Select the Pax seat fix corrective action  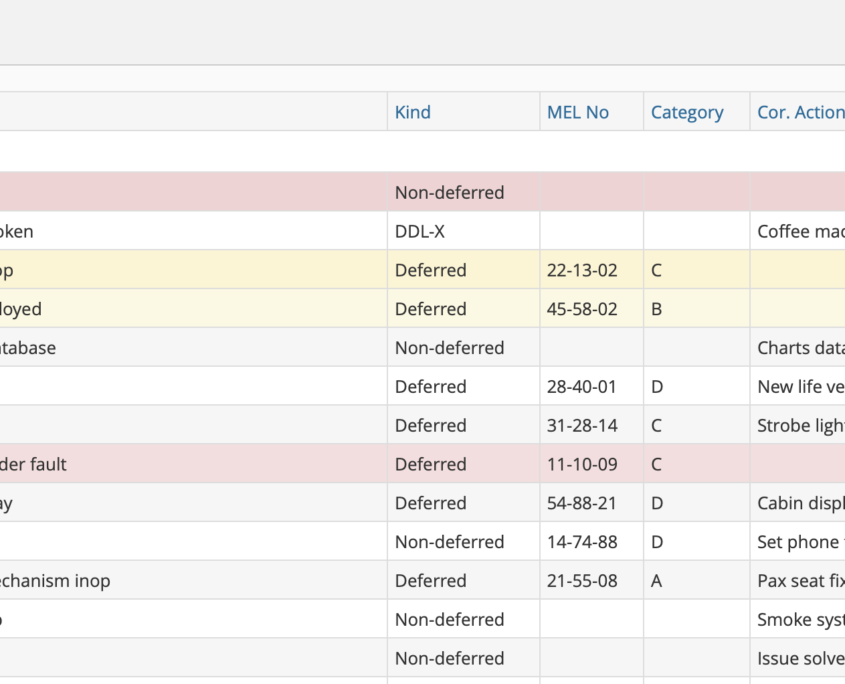799,581
